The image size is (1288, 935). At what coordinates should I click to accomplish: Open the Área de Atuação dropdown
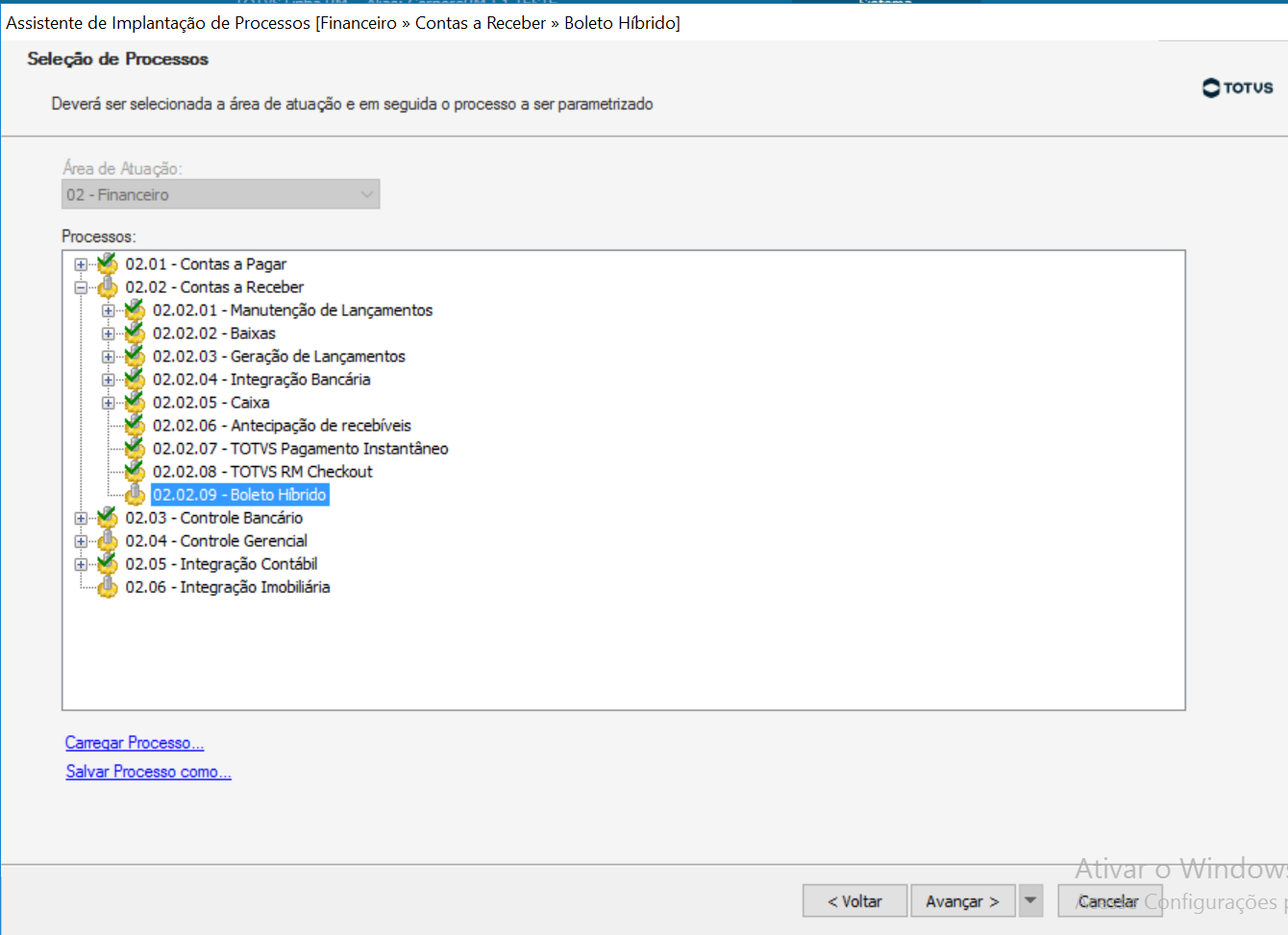(221, 194)
